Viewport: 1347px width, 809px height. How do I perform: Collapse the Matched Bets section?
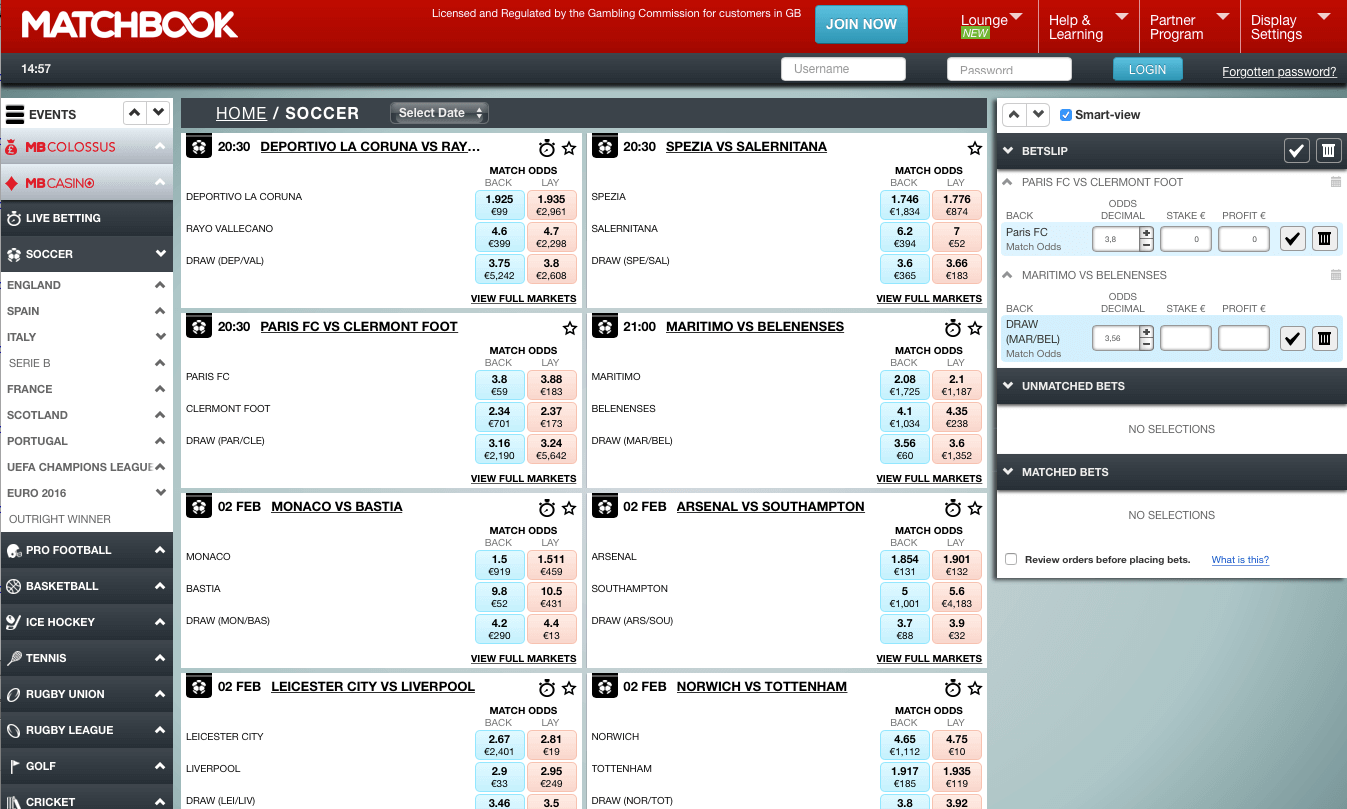click(x=1007, y=472)
